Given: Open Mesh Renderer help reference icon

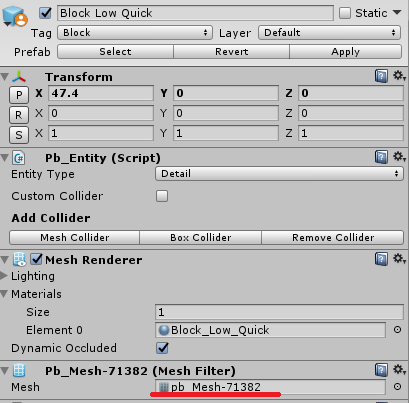Looking at the screenshot, I should coord(381,259).
